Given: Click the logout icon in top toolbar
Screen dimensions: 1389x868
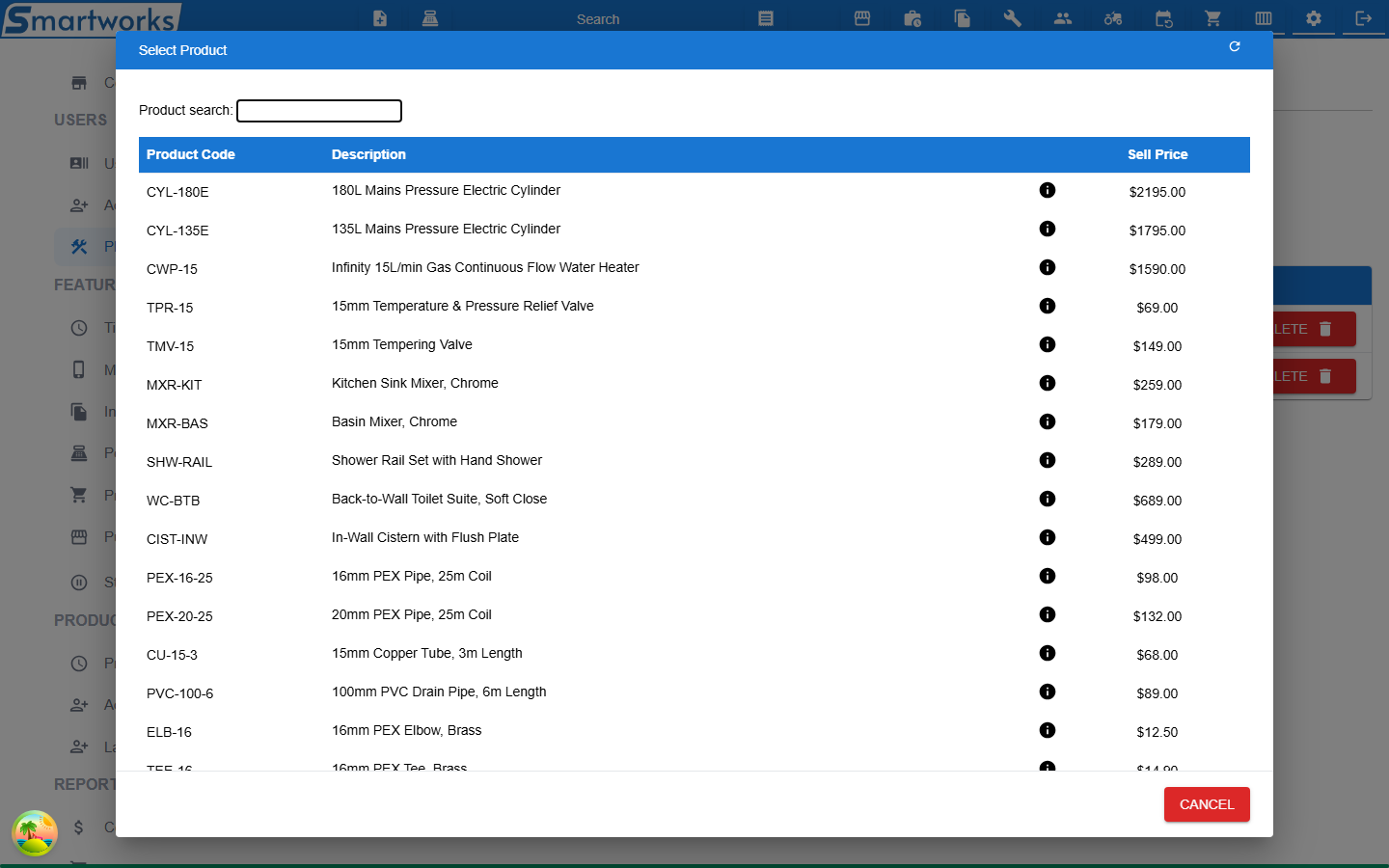Looking at the screenshot, I should (x=1364, y=18).
